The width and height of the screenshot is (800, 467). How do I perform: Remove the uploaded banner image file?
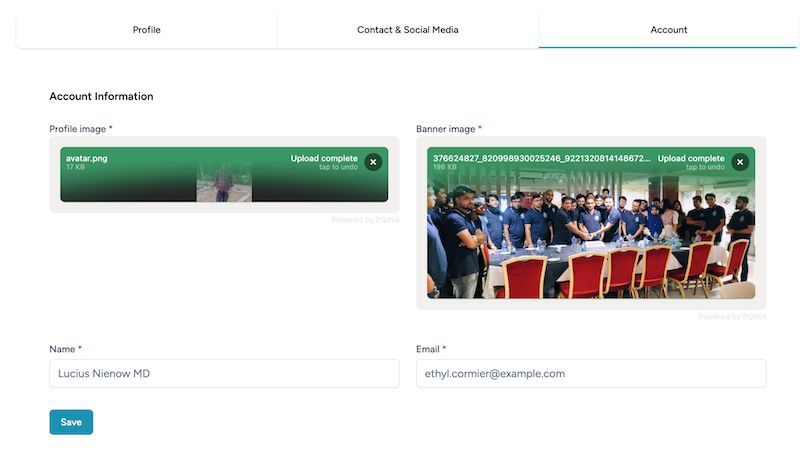tap(740, 162)
